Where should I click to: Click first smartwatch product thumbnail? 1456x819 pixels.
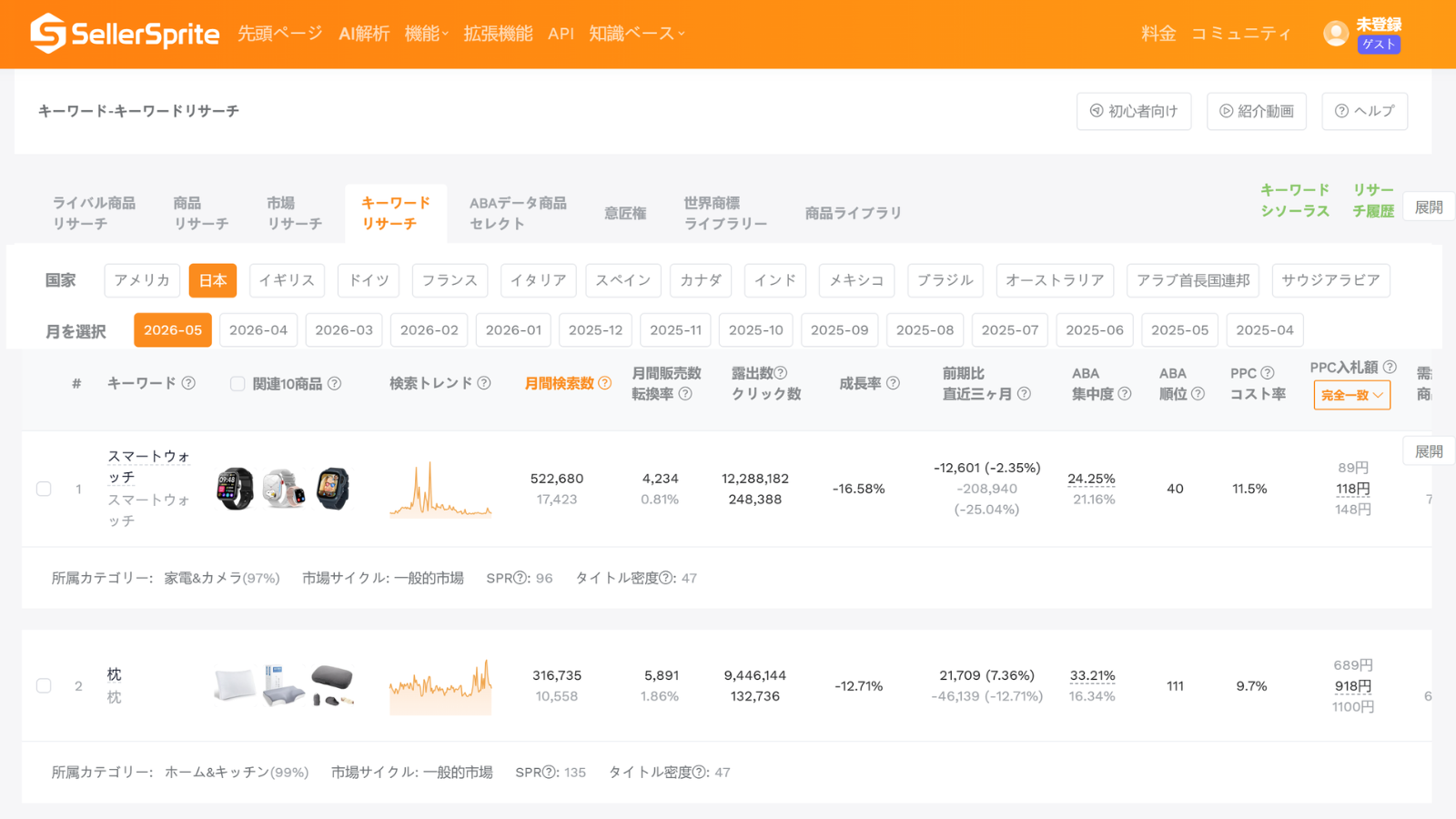(x=235, y=489)
